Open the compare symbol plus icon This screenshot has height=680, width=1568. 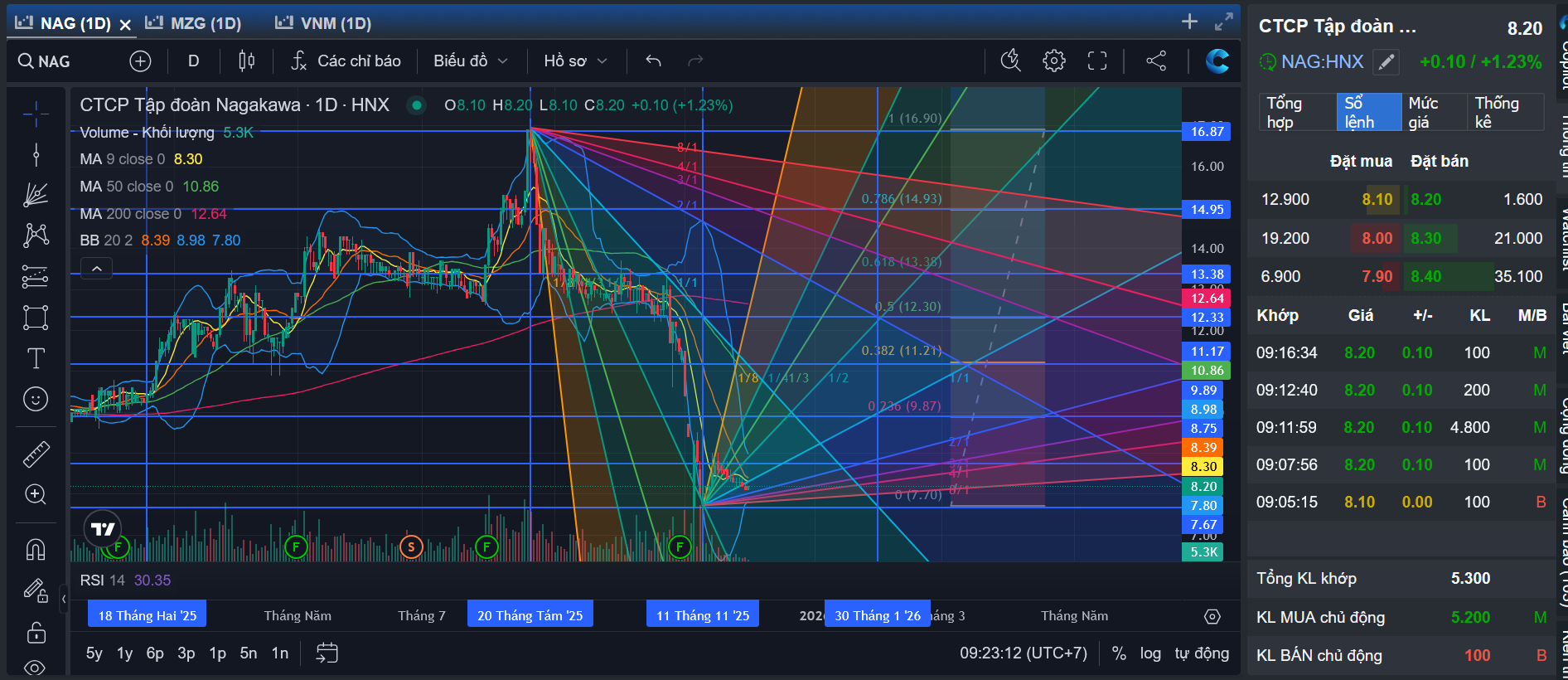click(140, 61)
